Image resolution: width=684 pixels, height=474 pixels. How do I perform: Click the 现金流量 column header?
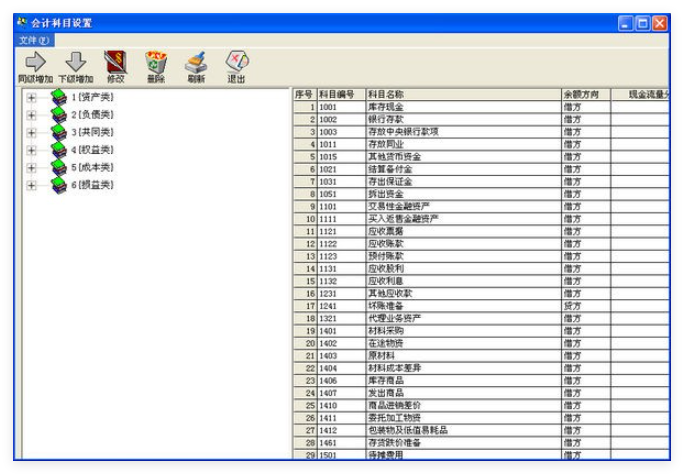640,95
